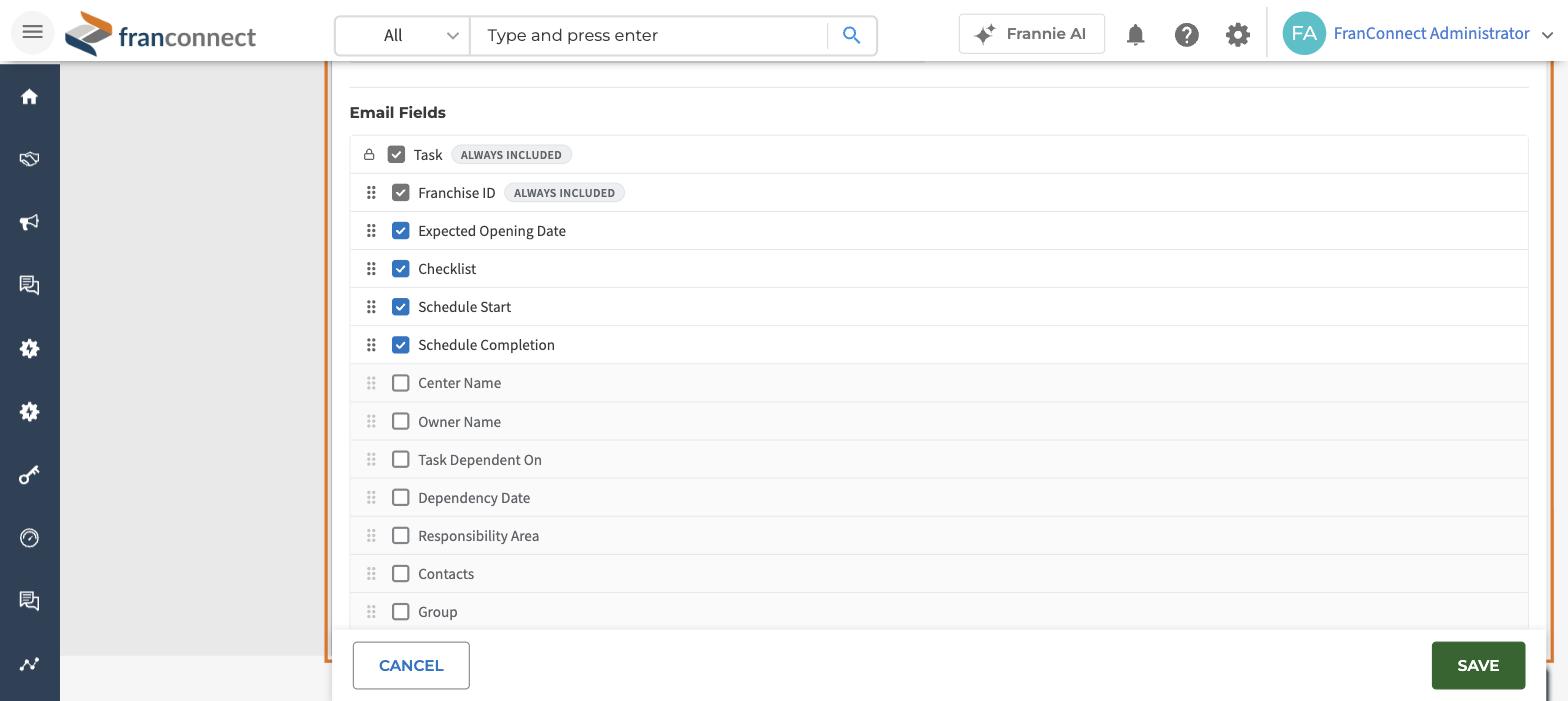The width and height of the screenshot is (1568, 701).
Task: Click the FranConnect logo
Action: (161, 35)
